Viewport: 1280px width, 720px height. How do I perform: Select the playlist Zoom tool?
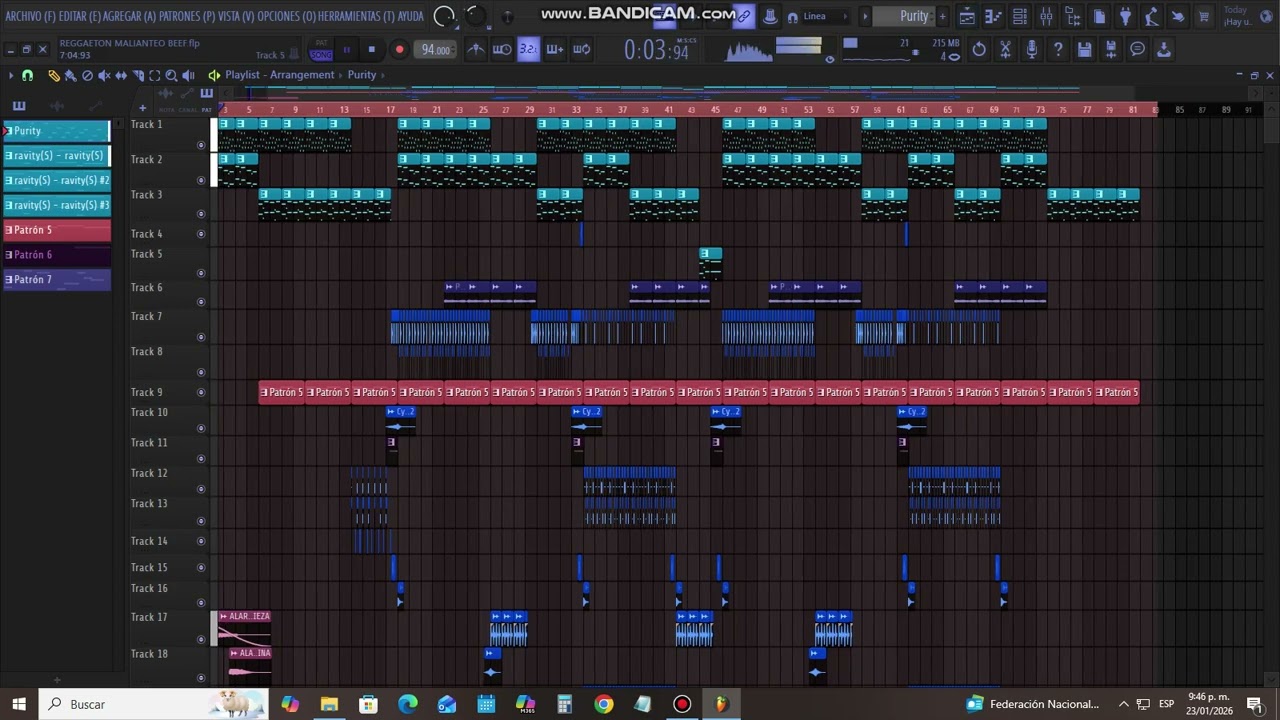(x=171, y=75)
